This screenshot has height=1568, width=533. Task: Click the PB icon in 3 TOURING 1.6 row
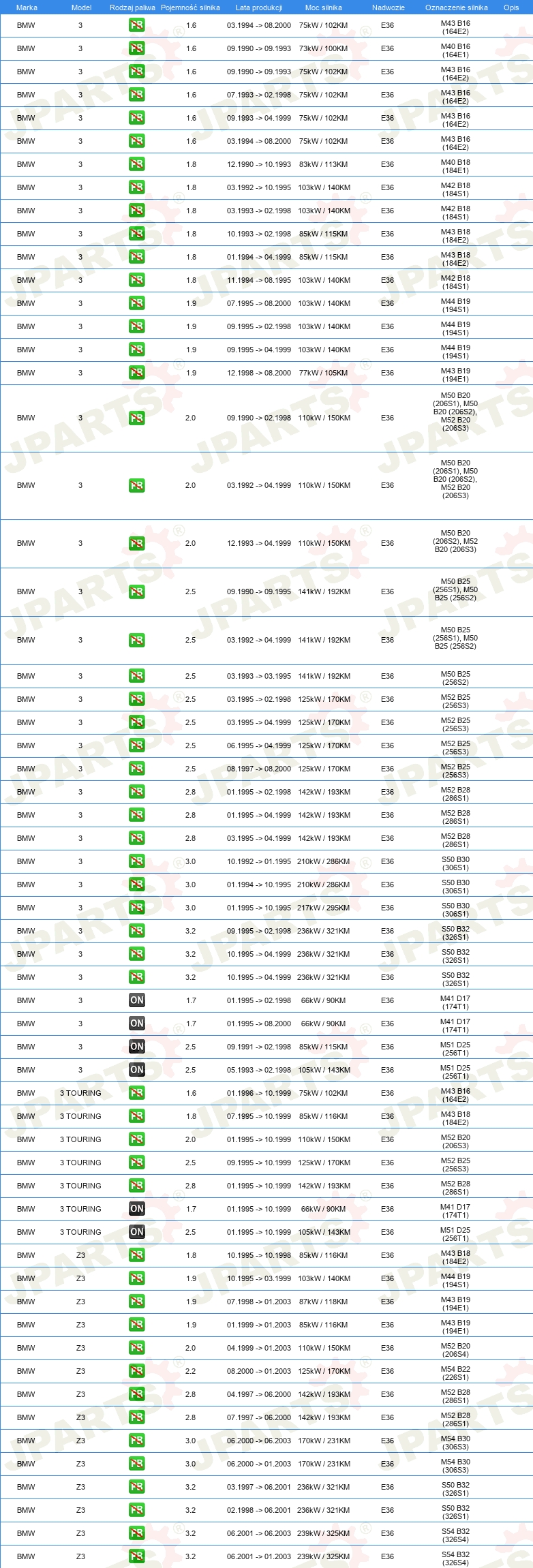[136, 1093]
